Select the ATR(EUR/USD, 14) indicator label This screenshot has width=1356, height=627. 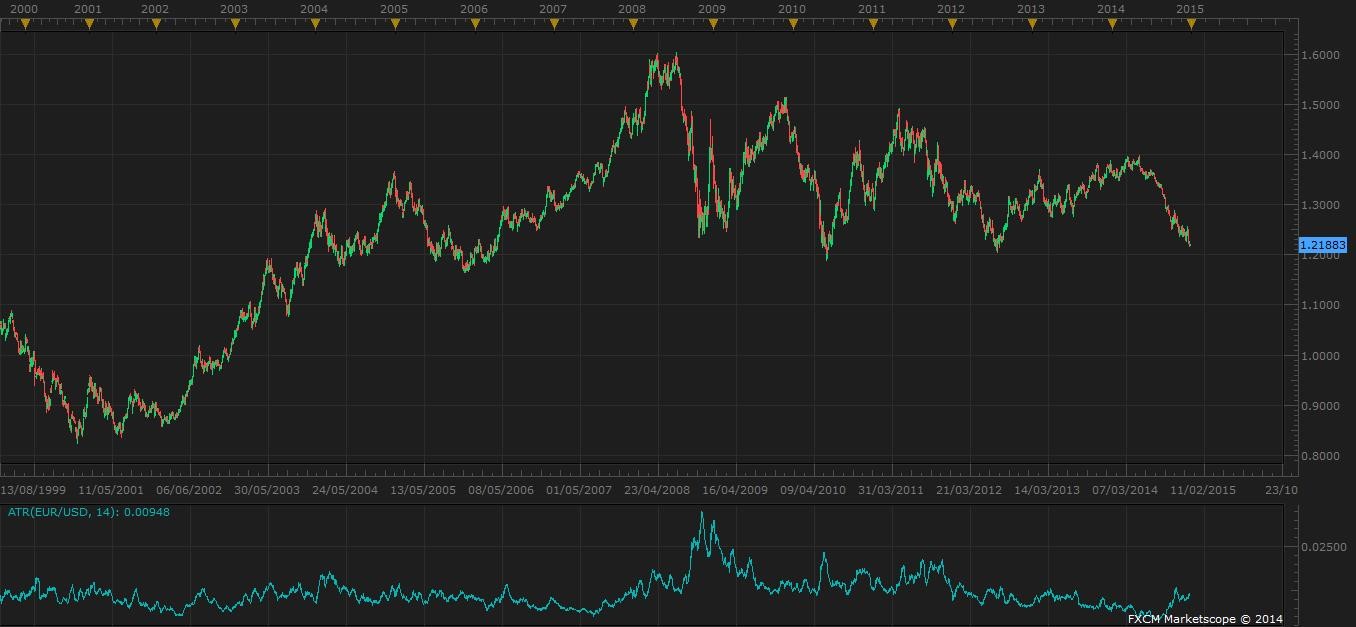(88, 512)
